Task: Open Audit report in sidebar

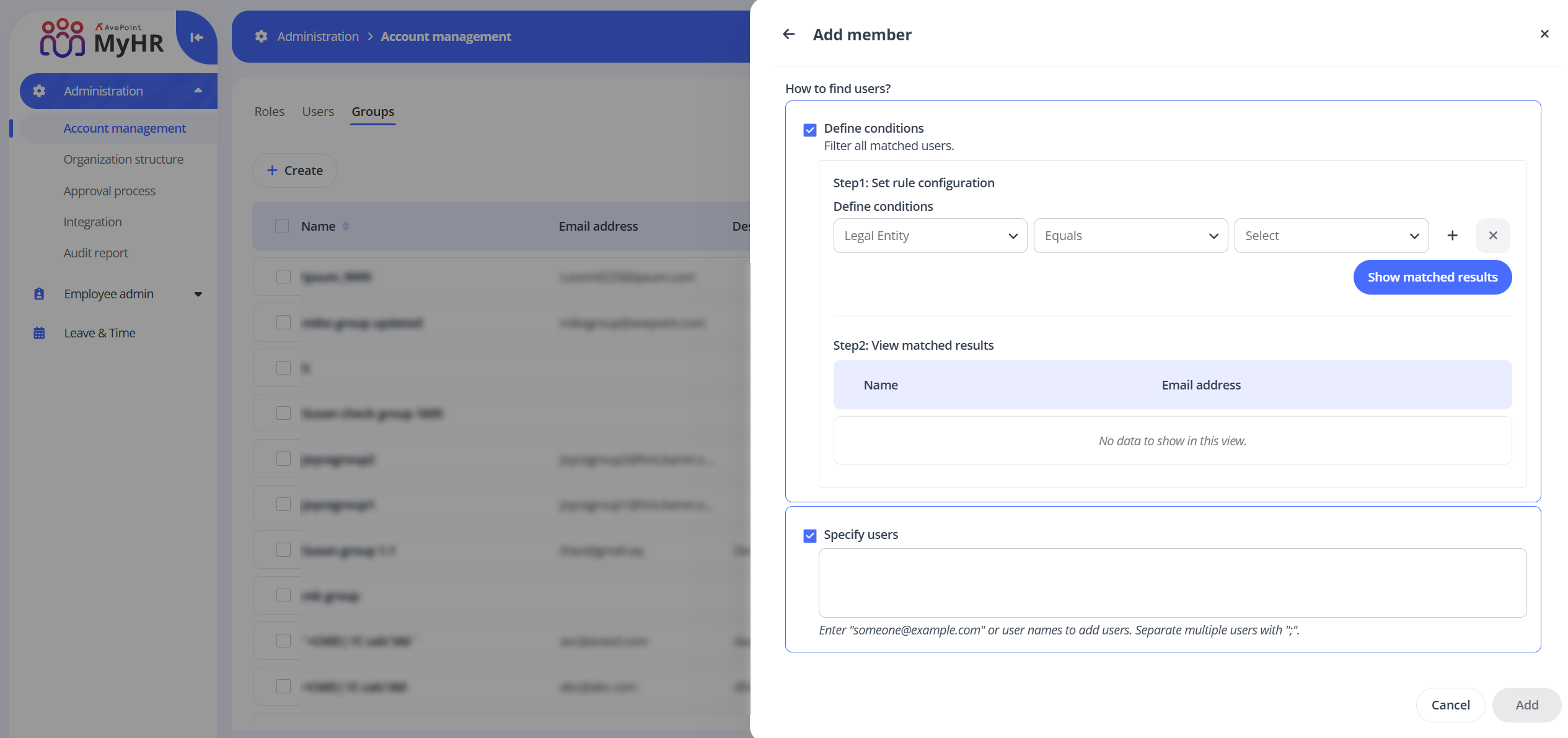Action: [x=95, y=253]
